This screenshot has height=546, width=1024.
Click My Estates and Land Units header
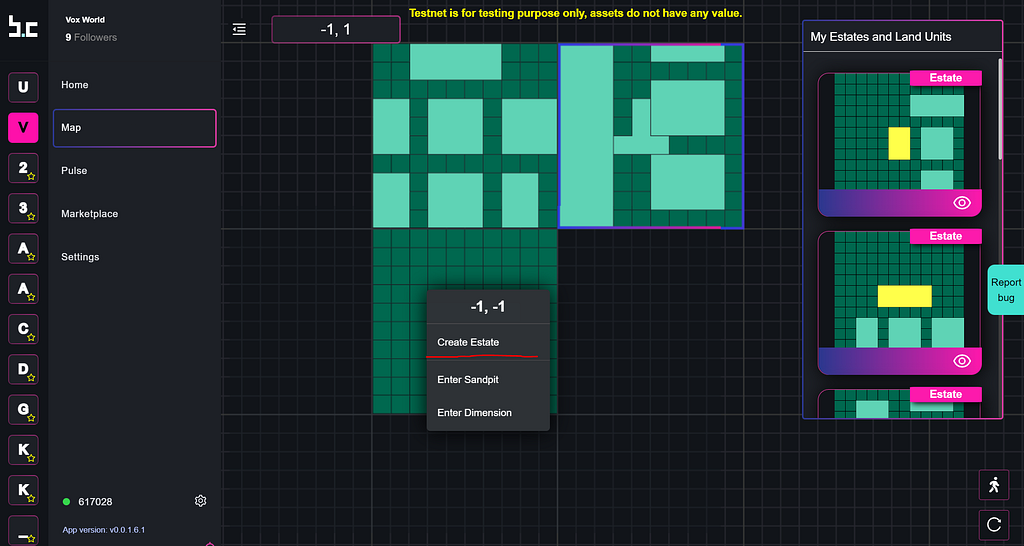(x=880, y=37)
